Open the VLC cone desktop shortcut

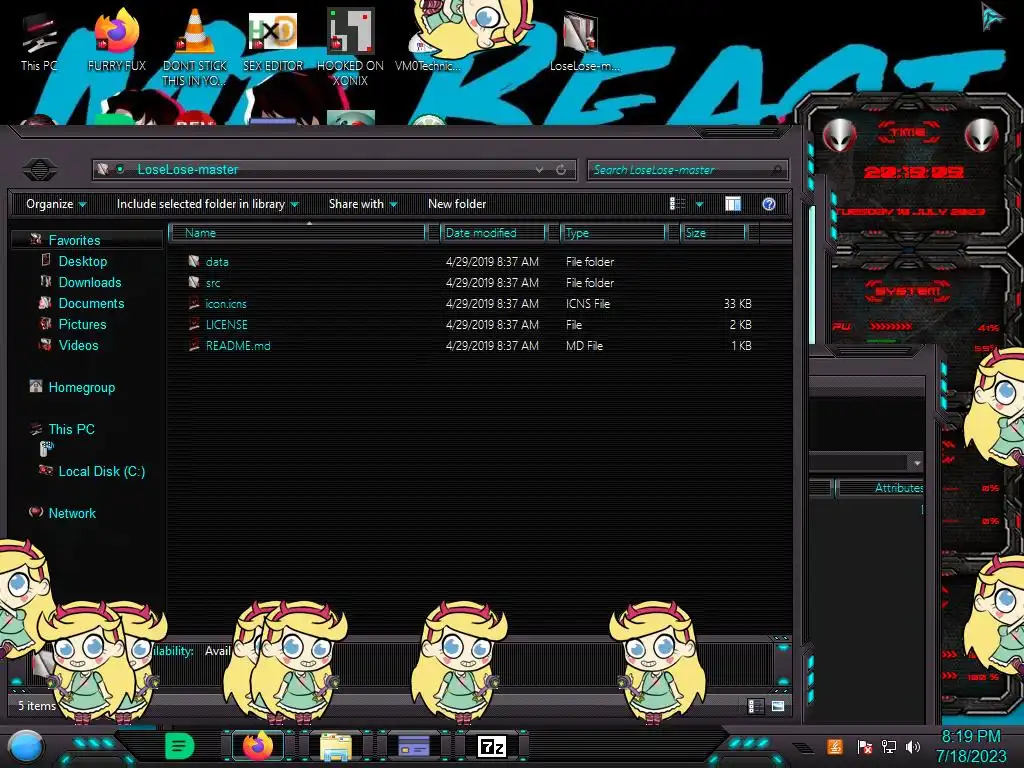pyautogui.click(x=194, y=46)
